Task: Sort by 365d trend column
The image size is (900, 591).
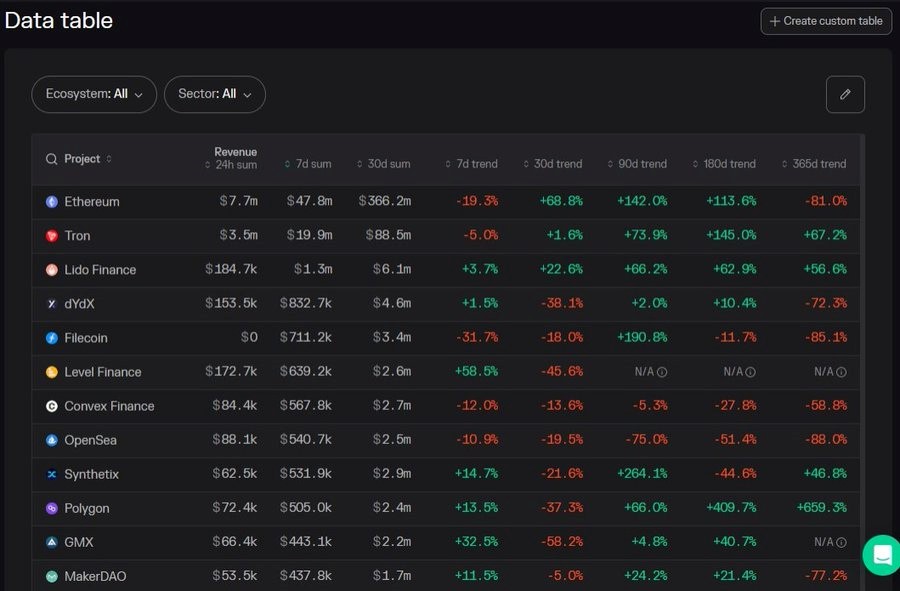Action: [x=813, y=164]
